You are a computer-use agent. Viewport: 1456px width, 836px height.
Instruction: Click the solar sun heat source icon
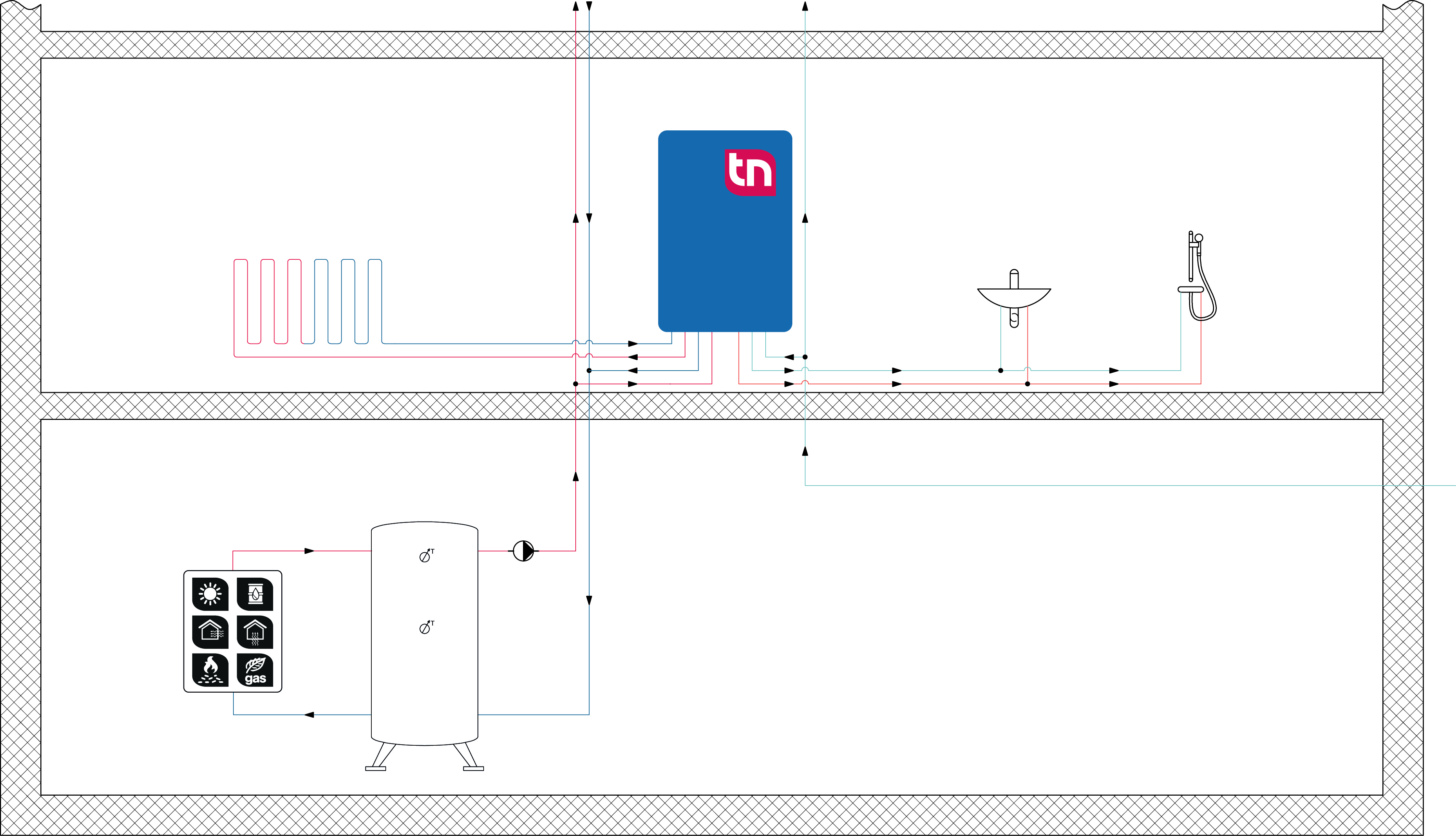(210, 594)
